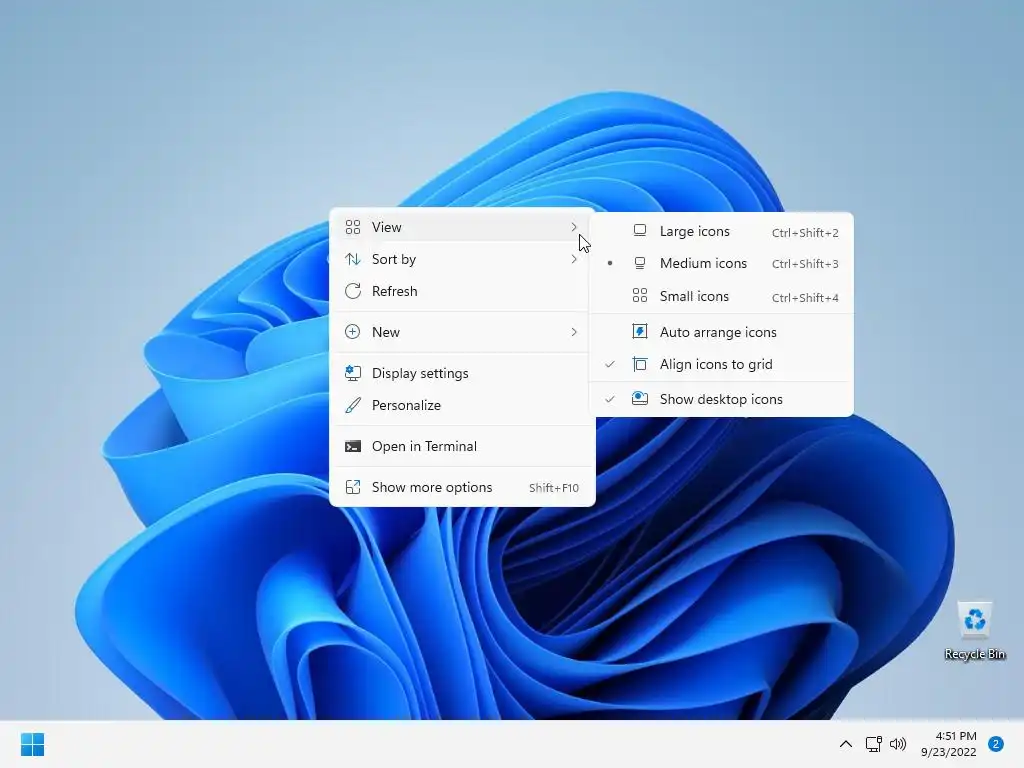The image size is (1024, 768).
Task: Select the Recycle Bin desktop icon
Action: tap(975, 630)
